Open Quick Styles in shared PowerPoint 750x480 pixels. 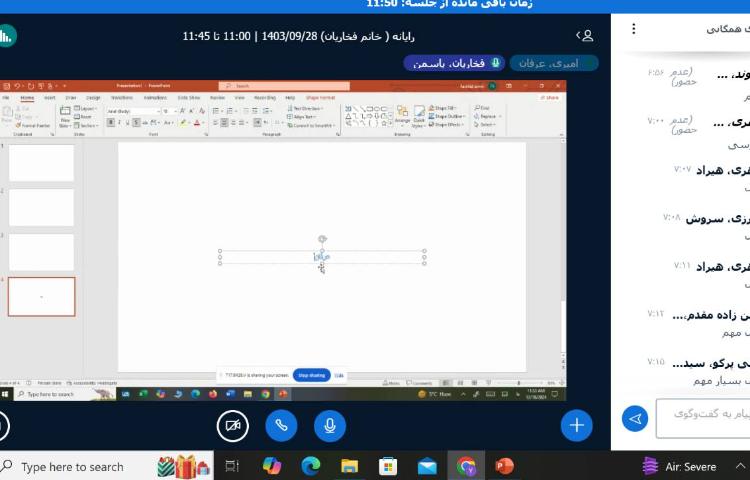click(x=419, y=116)
